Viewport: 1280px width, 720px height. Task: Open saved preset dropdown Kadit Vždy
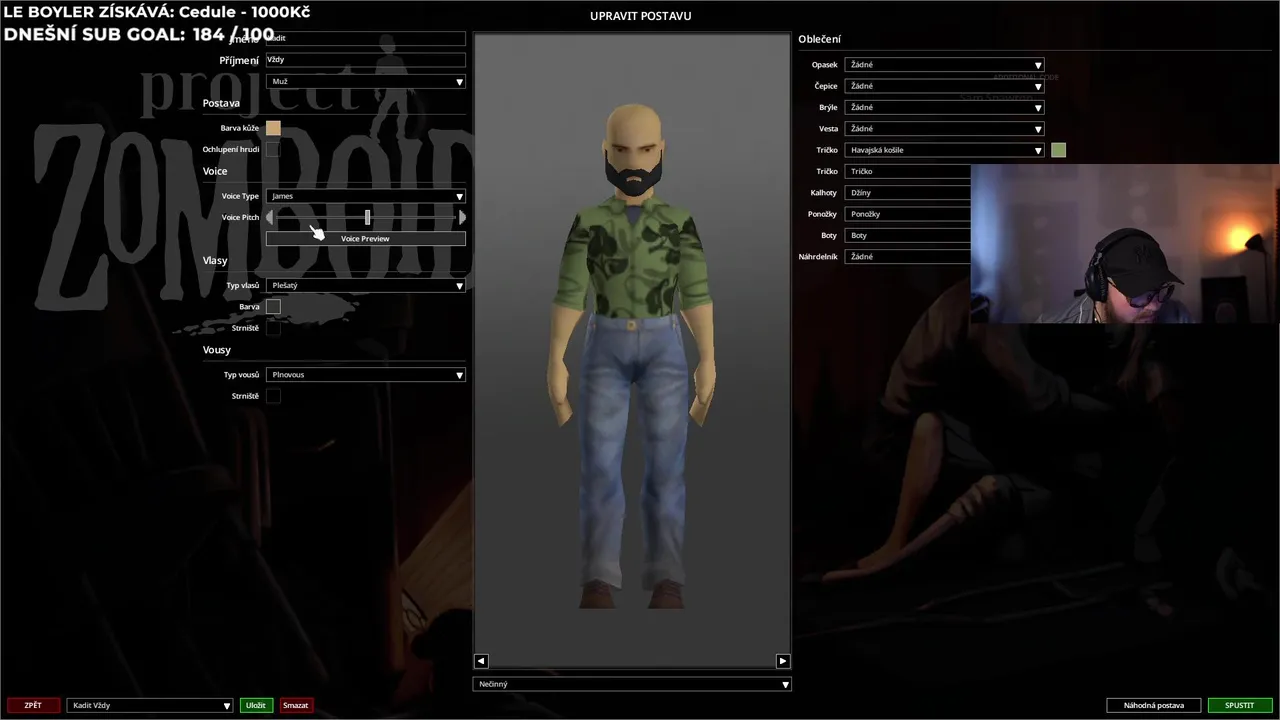(150, 705)
